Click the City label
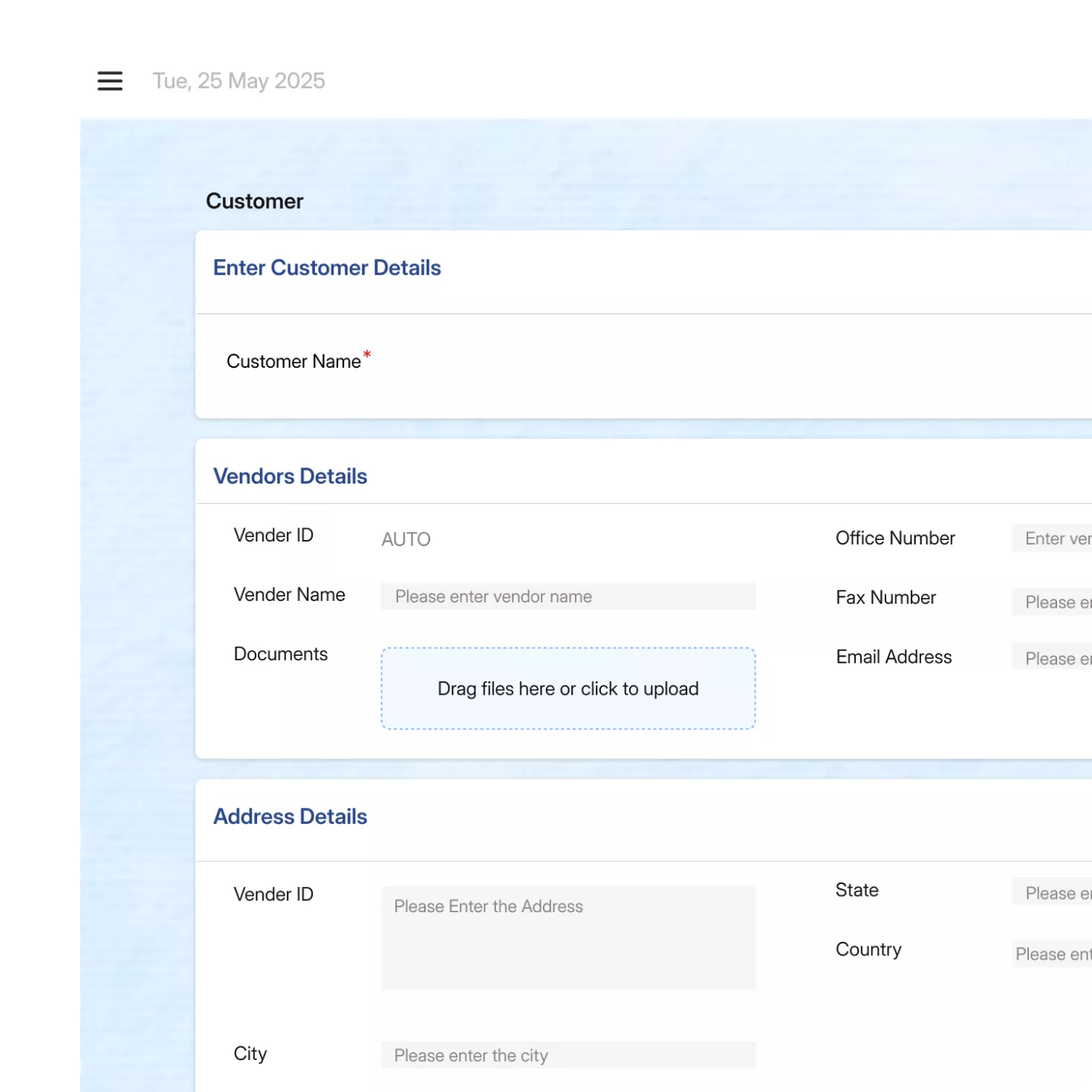 (x=250, y=1054)
